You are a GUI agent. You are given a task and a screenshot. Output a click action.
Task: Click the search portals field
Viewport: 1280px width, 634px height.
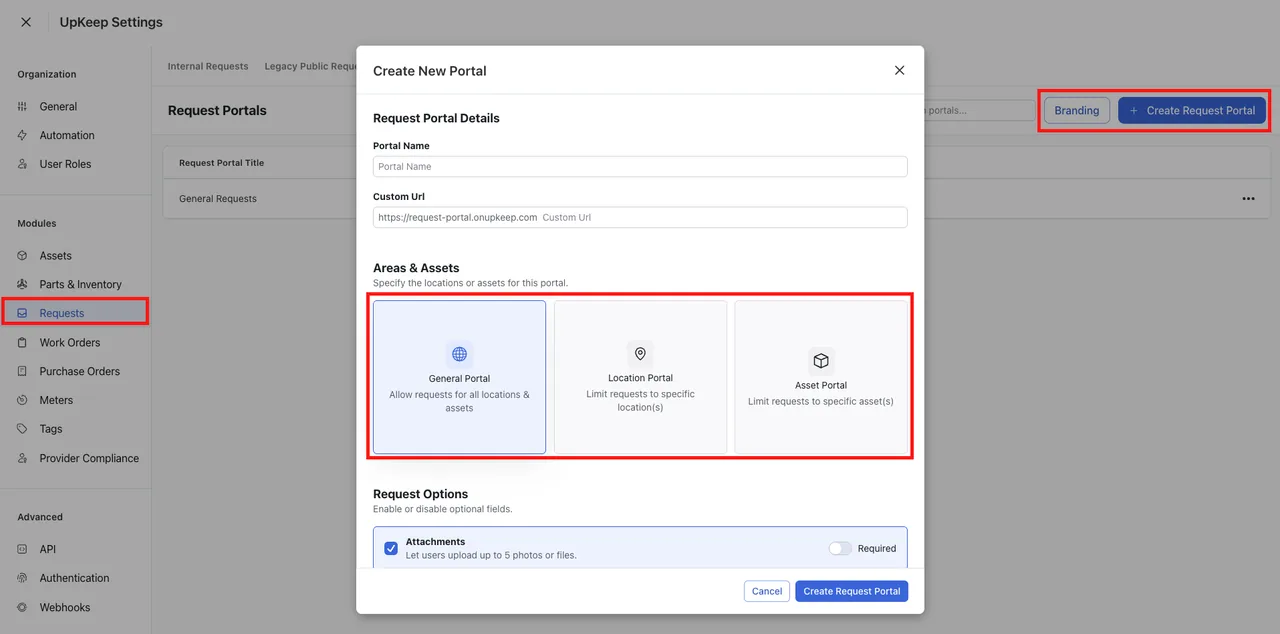pyautogui.click(x=979, y=110)
